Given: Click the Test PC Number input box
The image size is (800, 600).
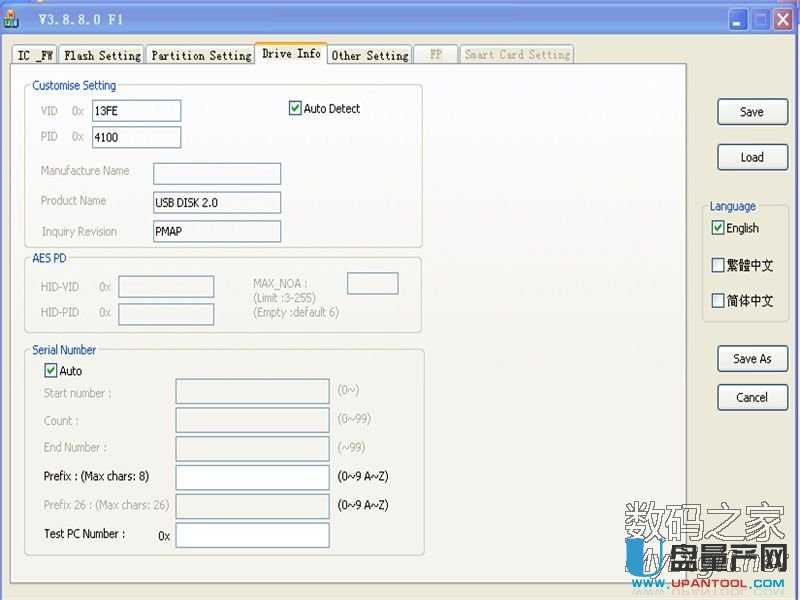Looking at the screenshot, I should (252, 535).
